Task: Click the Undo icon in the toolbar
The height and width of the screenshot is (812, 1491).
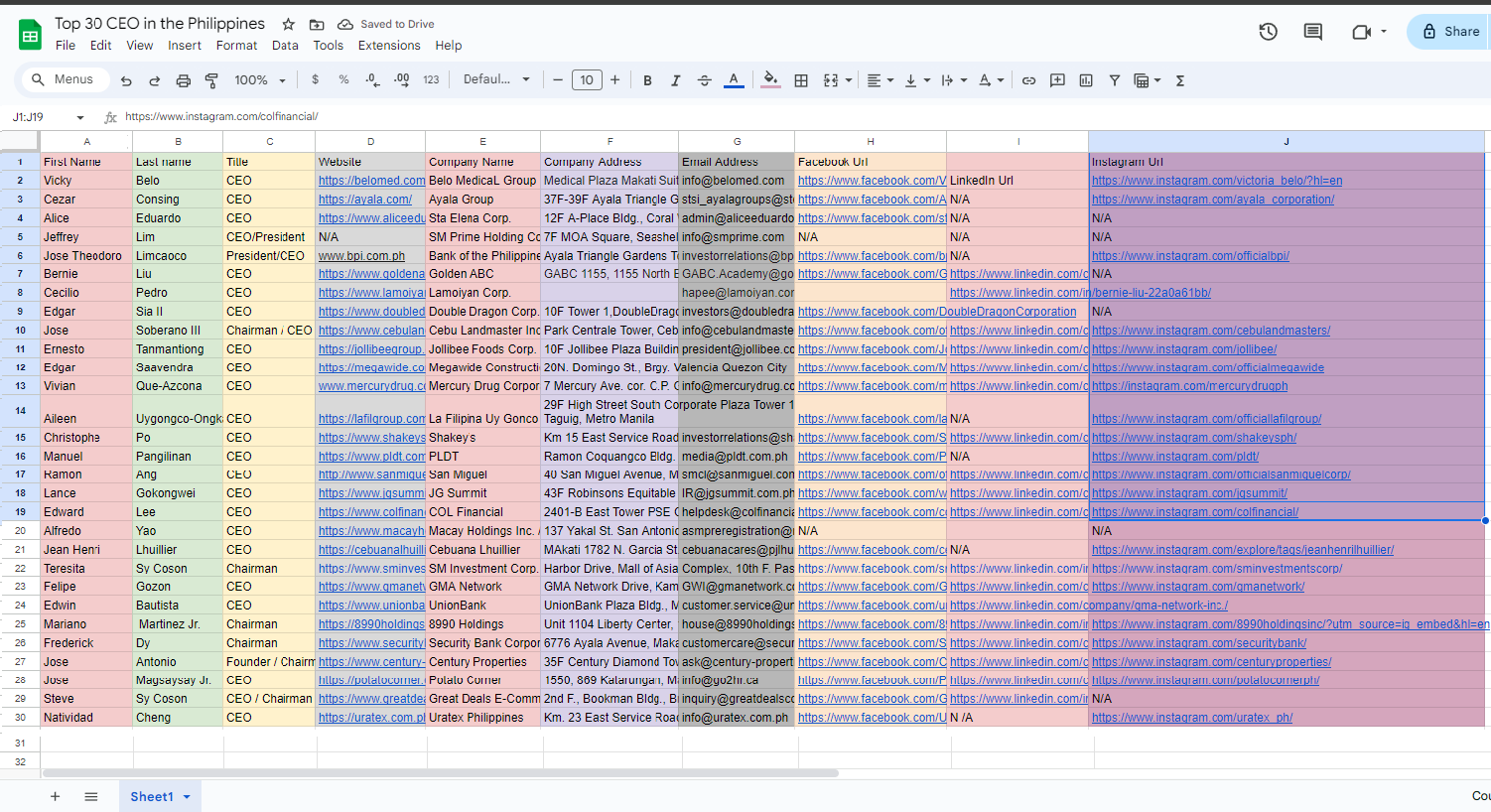Action: point(126,80)
